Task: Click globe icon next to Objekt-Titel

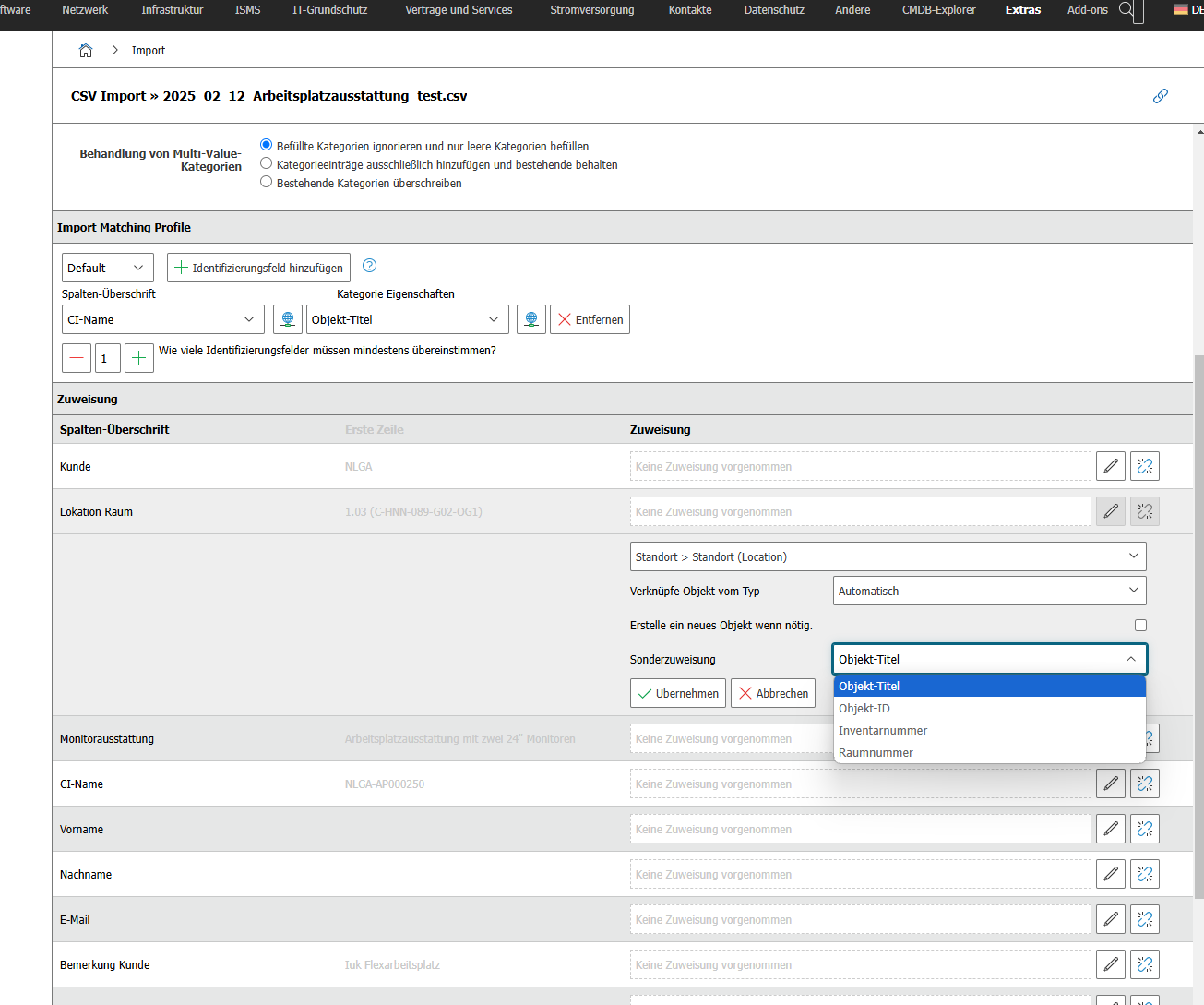Action: (531, 319)
